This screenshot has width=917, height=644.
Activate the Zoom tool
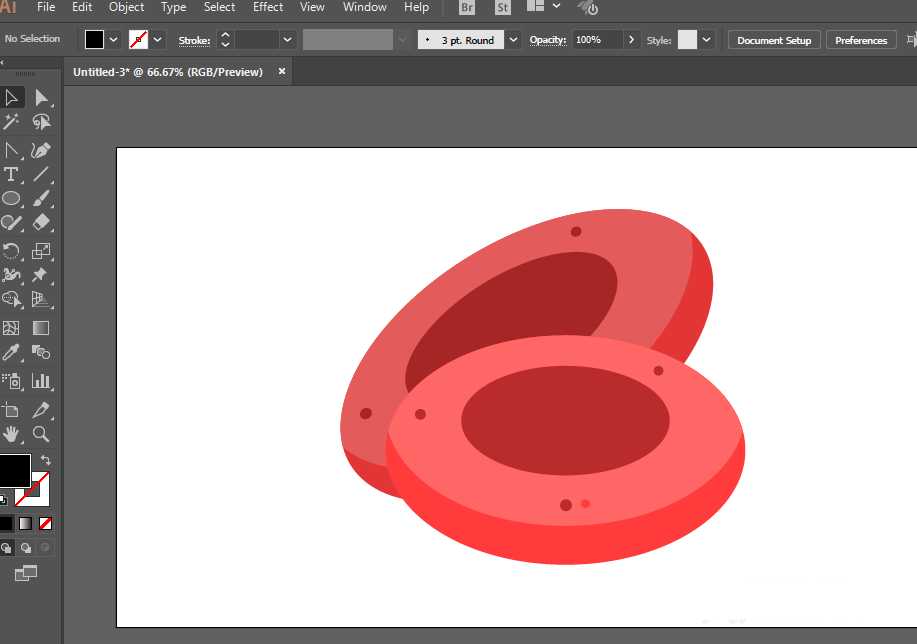coord(40,434)
